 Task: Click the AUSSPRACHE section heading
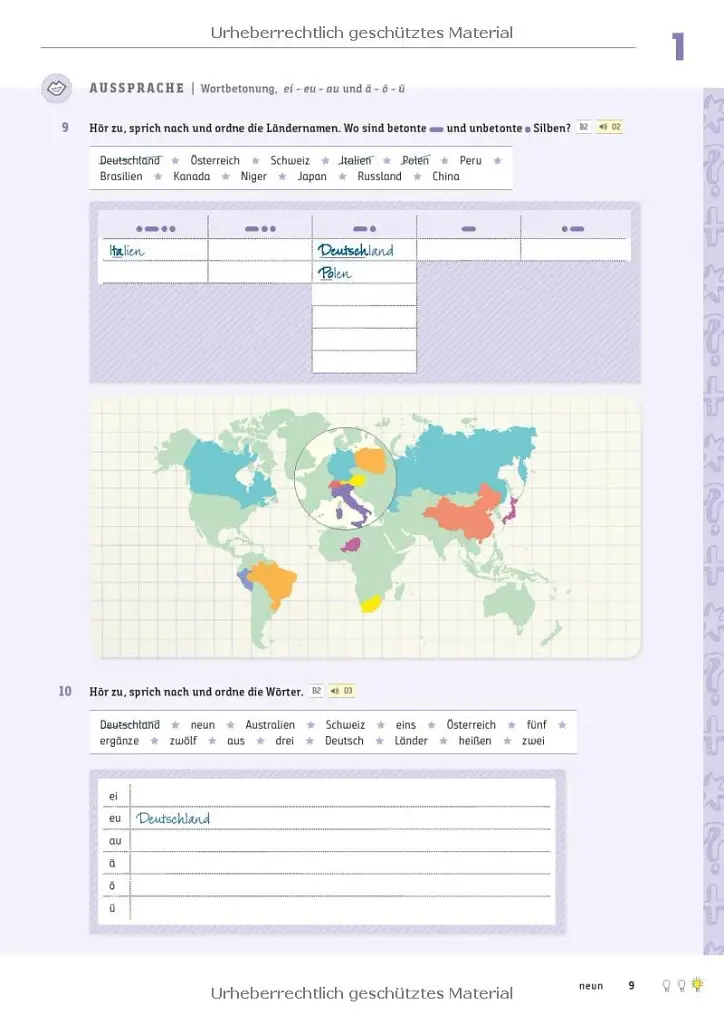click(x=136, y=88)
